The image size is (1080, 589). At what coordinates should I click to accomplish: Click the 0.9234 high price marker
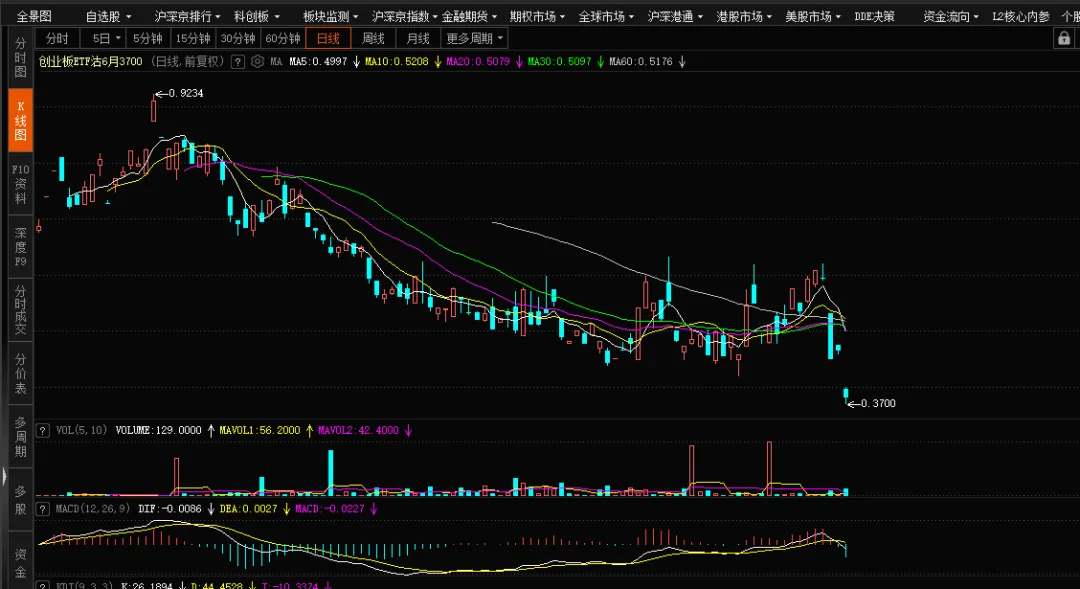click(186, 94)
